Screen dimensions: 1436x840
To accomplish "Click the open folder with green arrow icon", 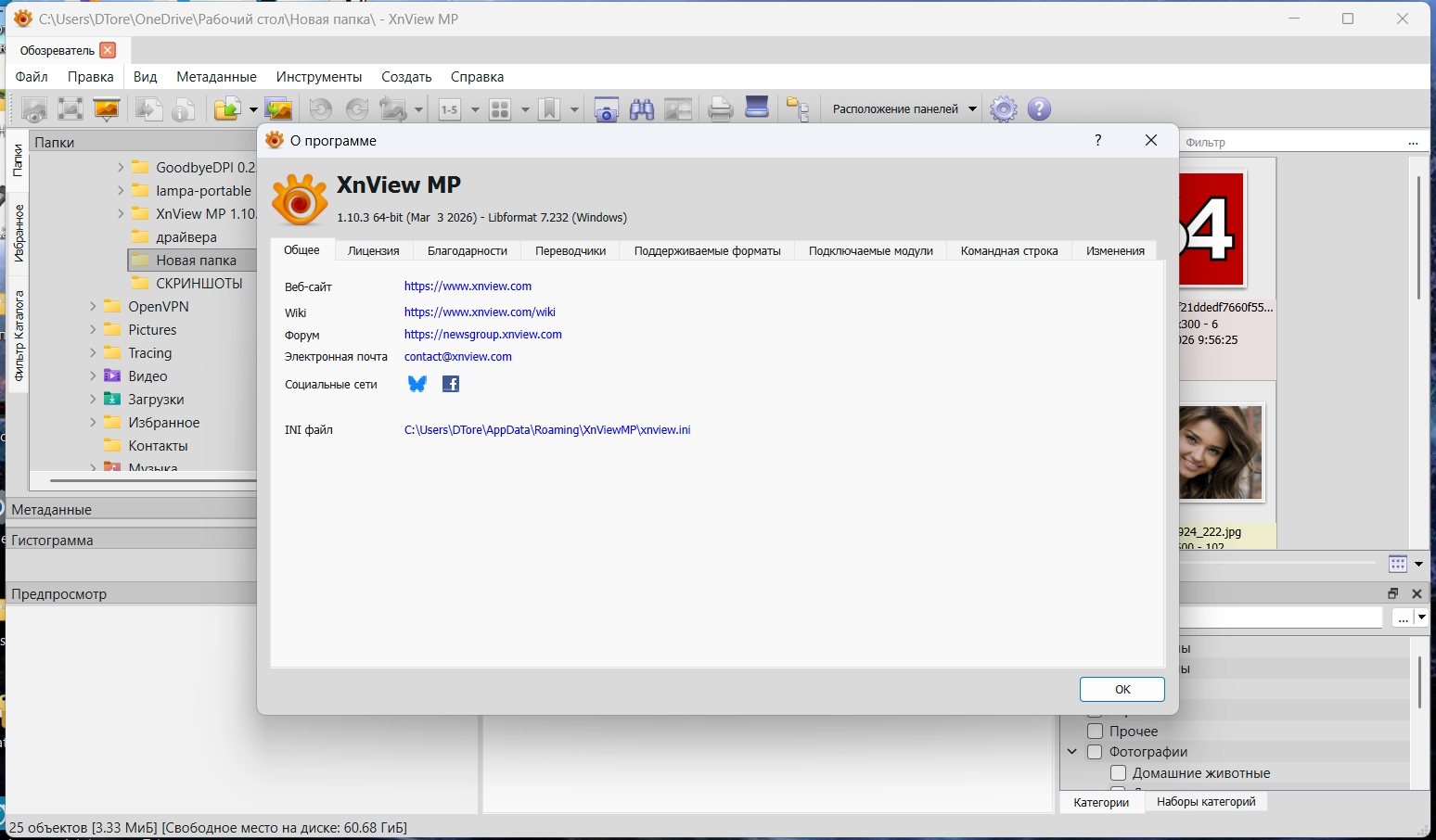I will (x=228, y=109).
